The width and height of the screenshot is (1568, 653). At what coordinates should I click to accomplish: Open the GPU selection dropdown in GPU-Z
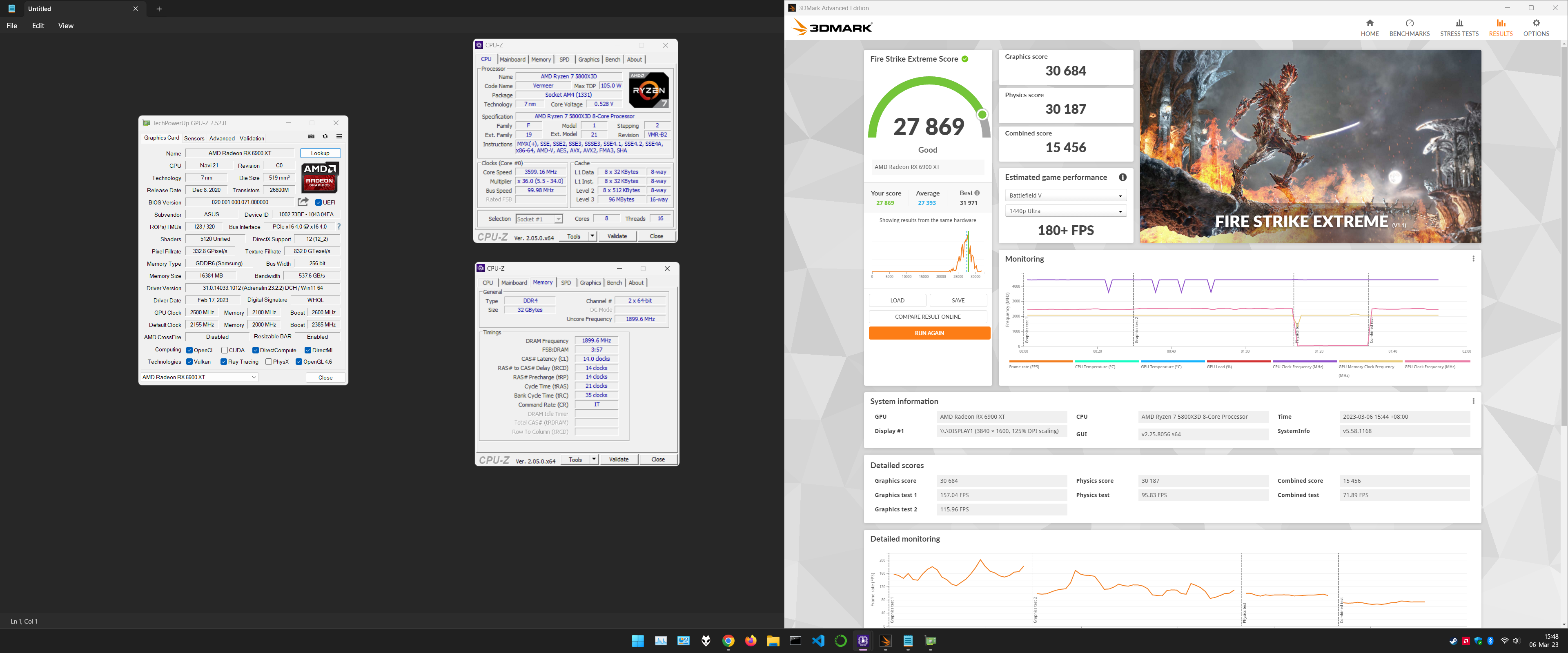click(x=200, y=378)
